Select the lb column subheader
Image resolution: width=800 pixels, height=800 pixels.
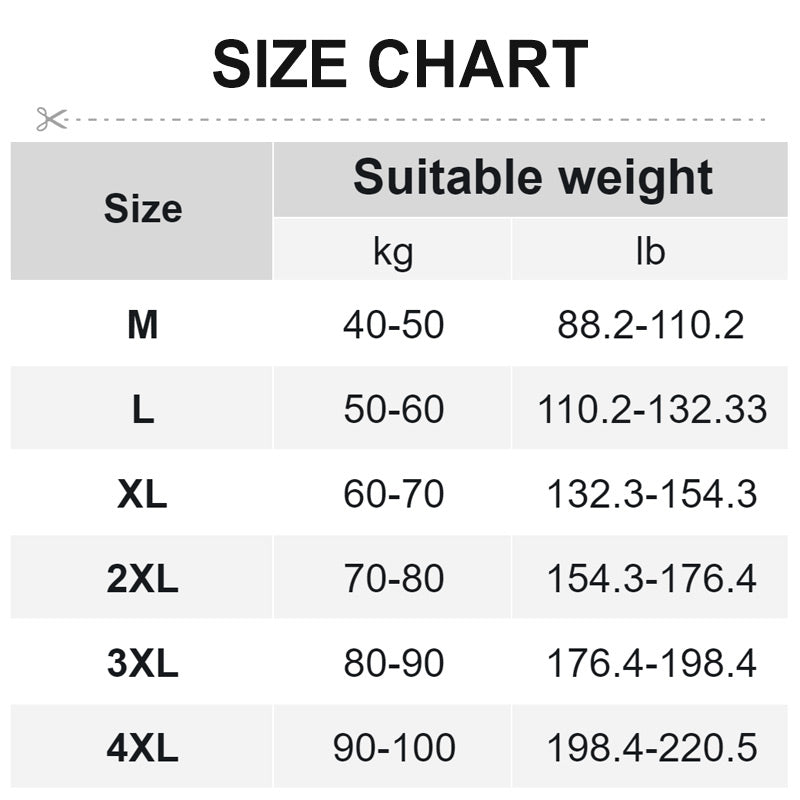pos(650,250)
